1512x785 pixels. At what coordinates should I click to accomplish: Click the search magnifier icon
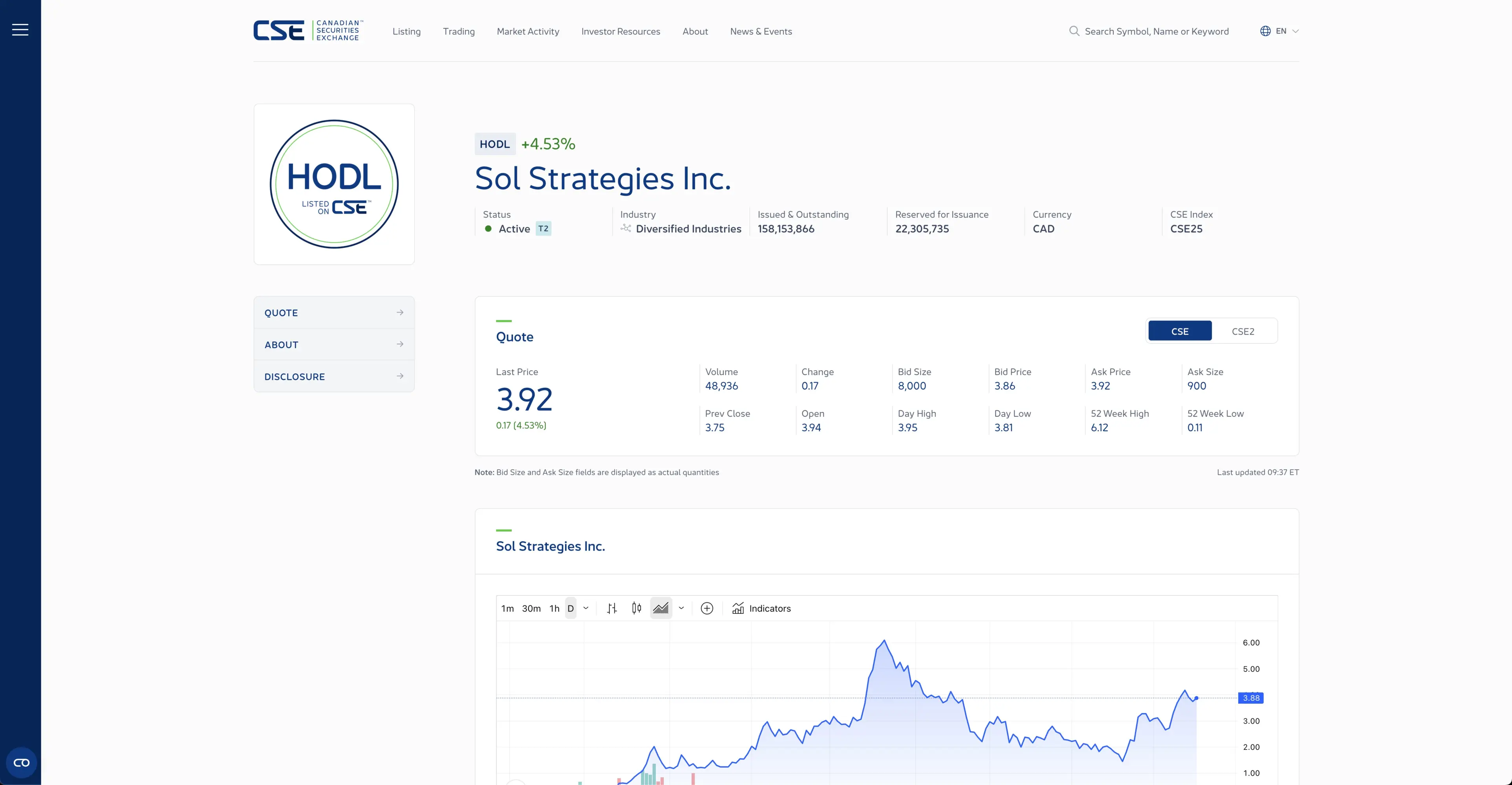[x=1073, y=31]
